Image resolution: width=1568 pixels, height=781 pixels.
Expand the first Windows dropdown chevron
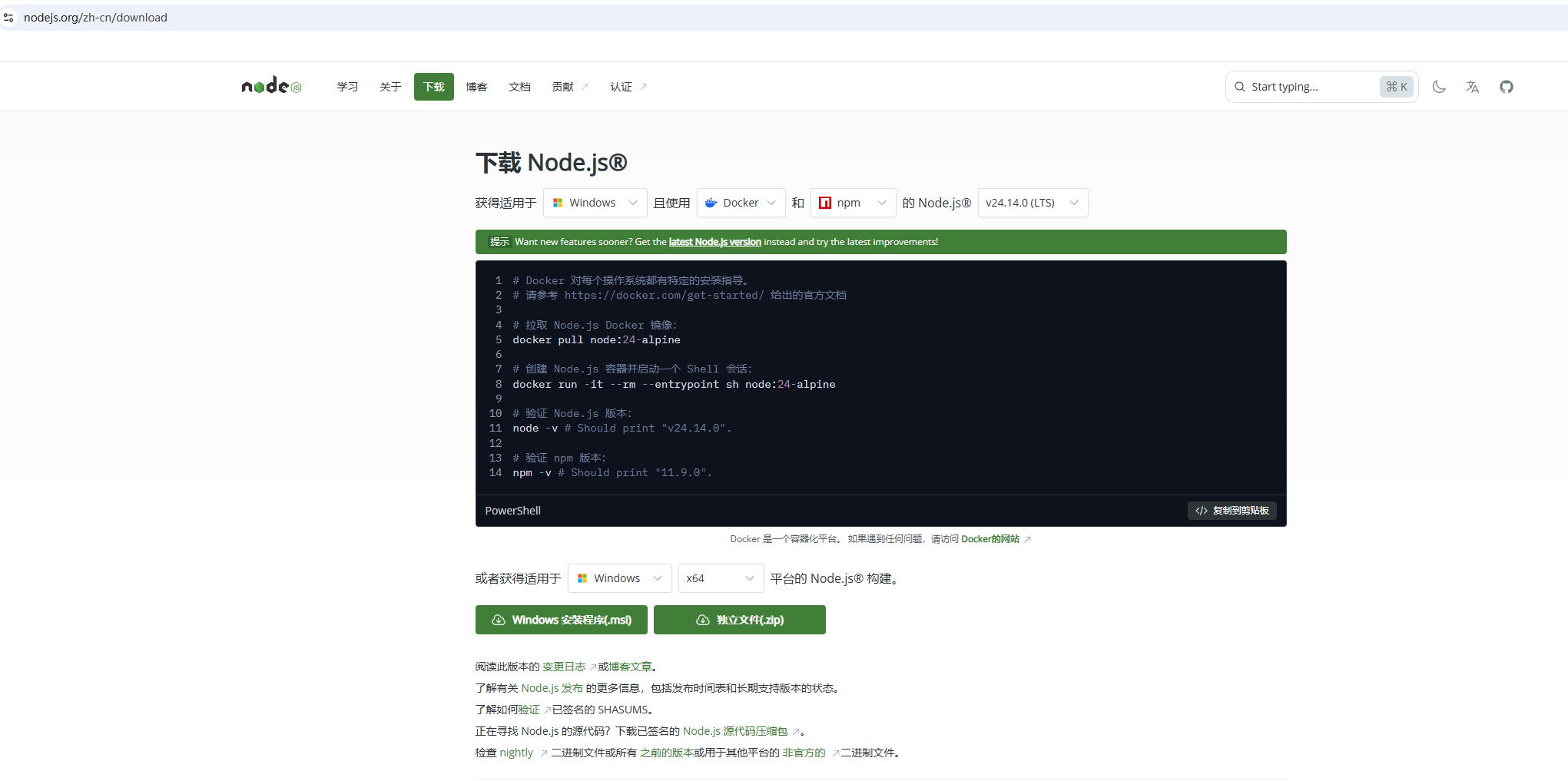coord(633,203)
